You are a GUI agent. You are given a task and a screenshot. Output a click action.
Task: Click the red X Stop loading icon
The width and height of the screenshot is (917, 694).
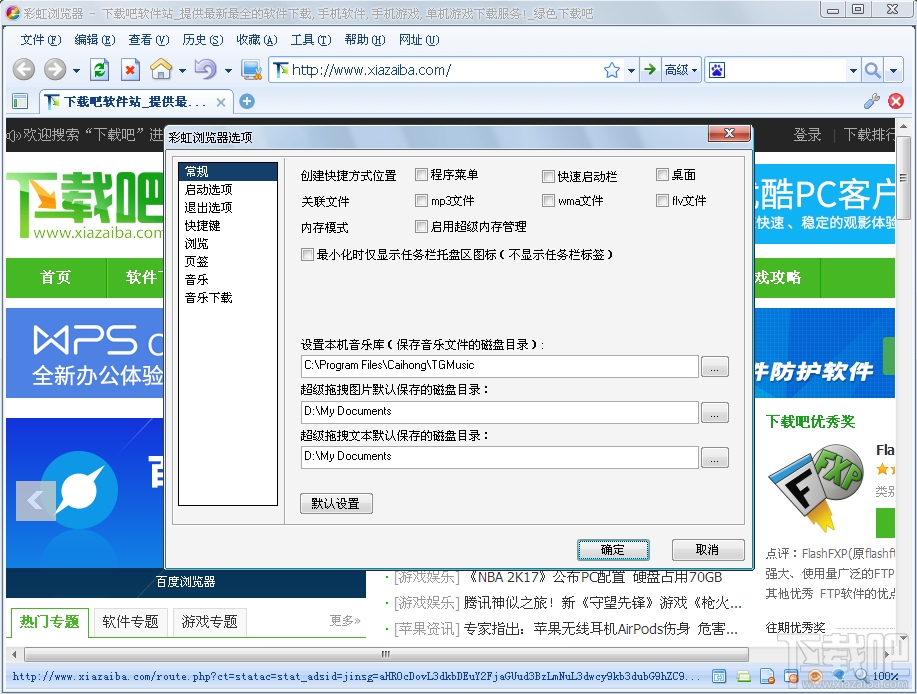coord(130,70)
